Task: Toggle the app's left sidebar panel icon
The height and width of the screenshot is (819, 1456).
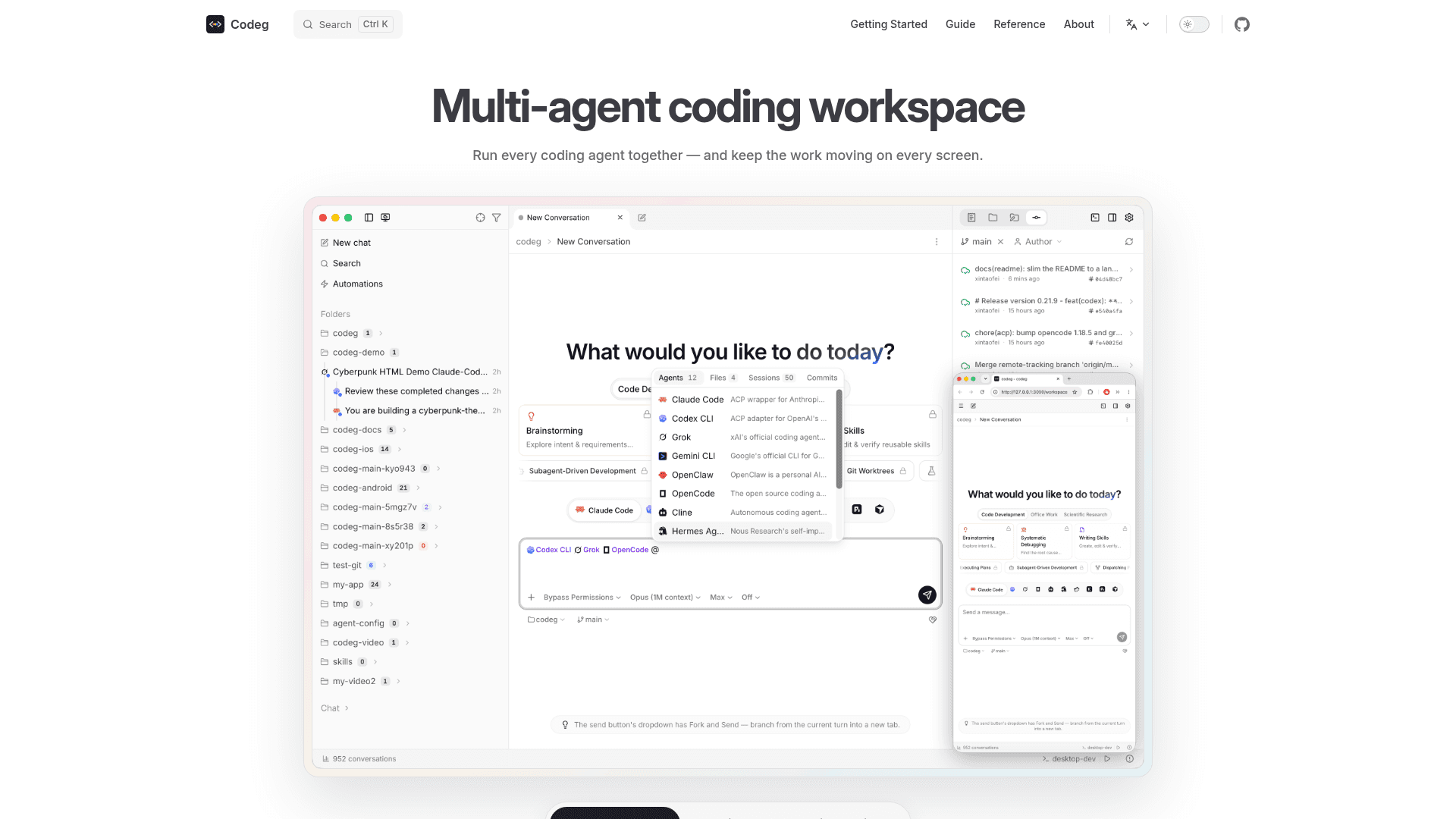Action: pos(369,218)
